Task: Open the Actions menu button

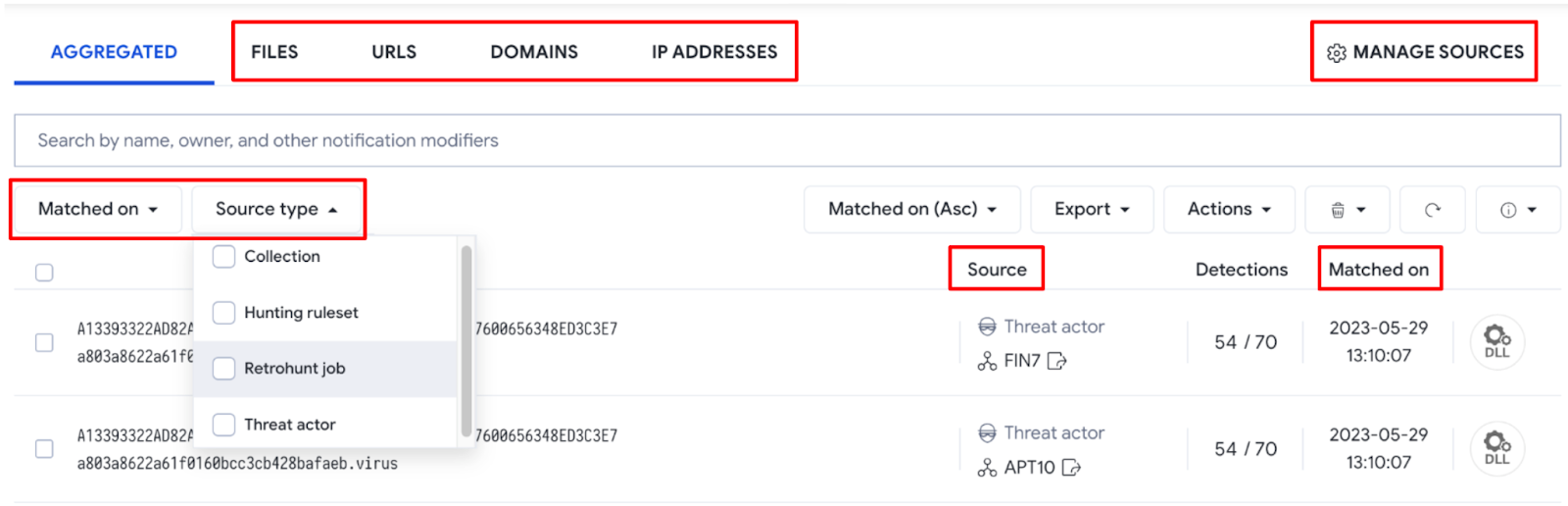Action: coord(1229,210)
